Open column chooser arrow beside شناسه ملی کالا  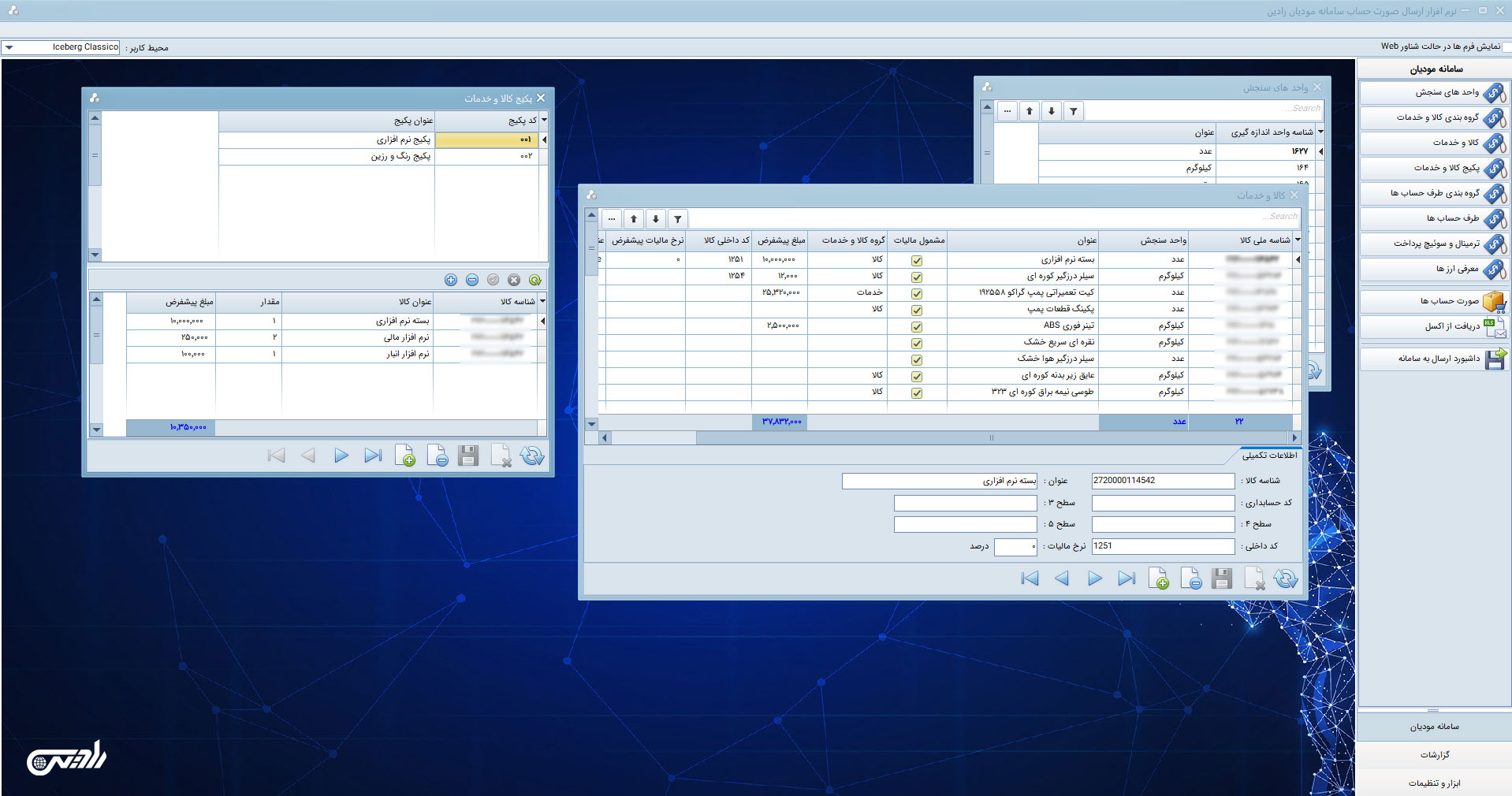coord(1298,240)
